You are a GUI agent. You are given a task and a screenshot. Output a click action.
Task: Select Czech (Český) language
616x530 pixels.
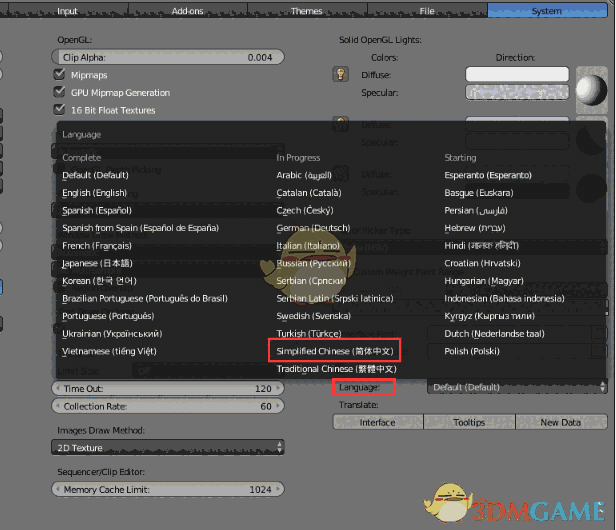tap(305, 211)
